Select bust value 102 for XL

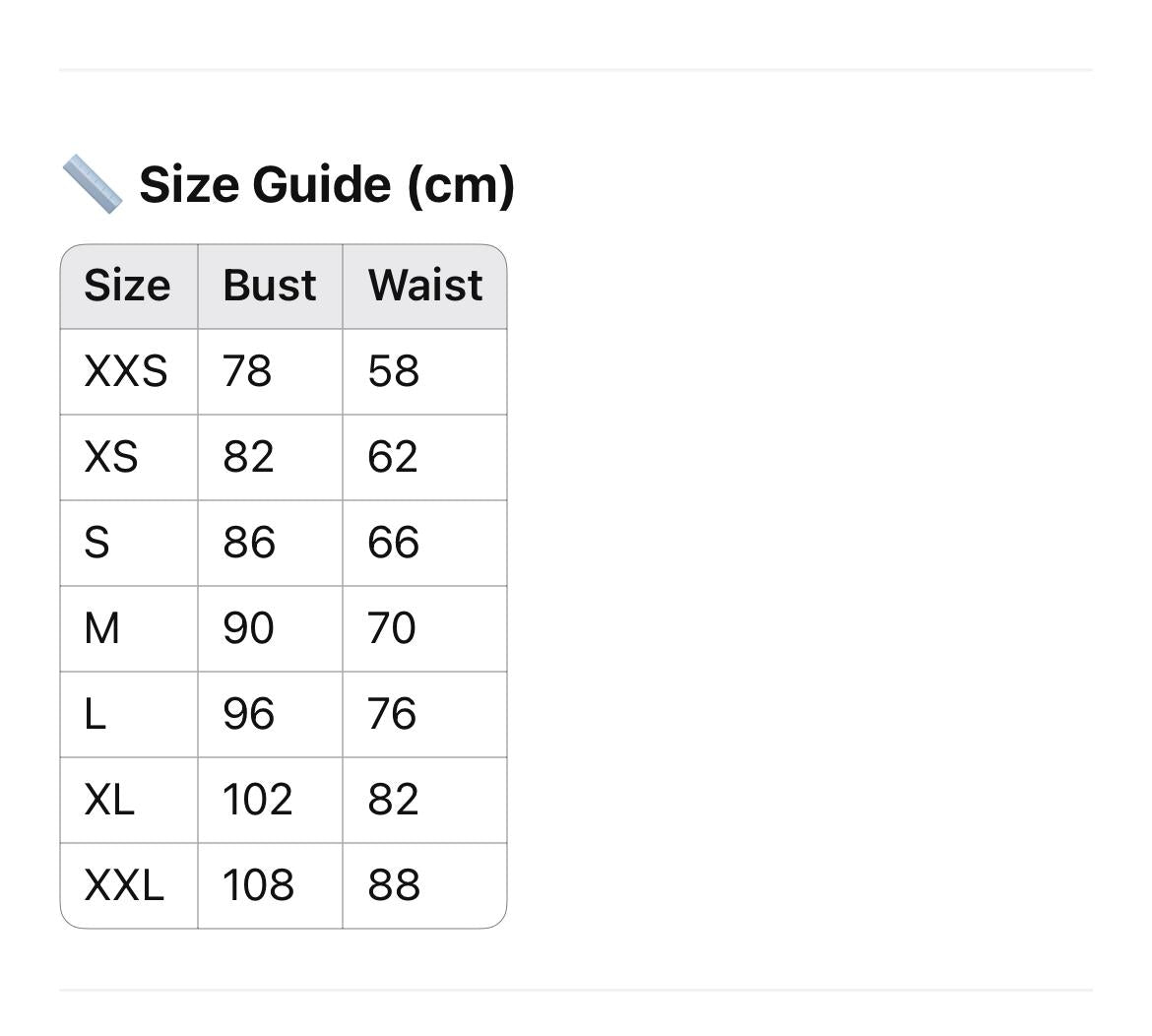click(x=271, y=801)
